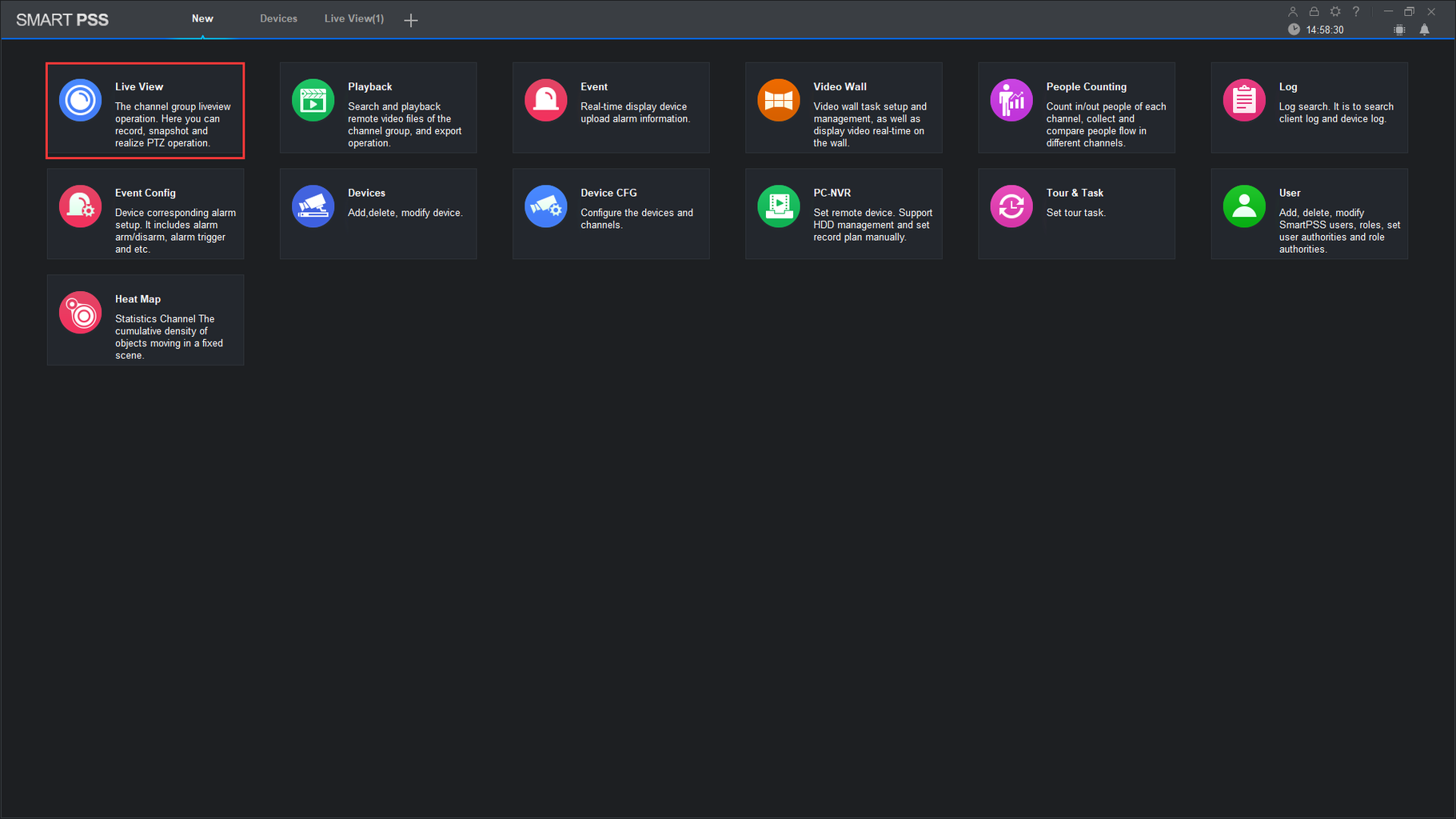Open the green User icon
Screen dimensions: 1456x819
point(1243,206)
